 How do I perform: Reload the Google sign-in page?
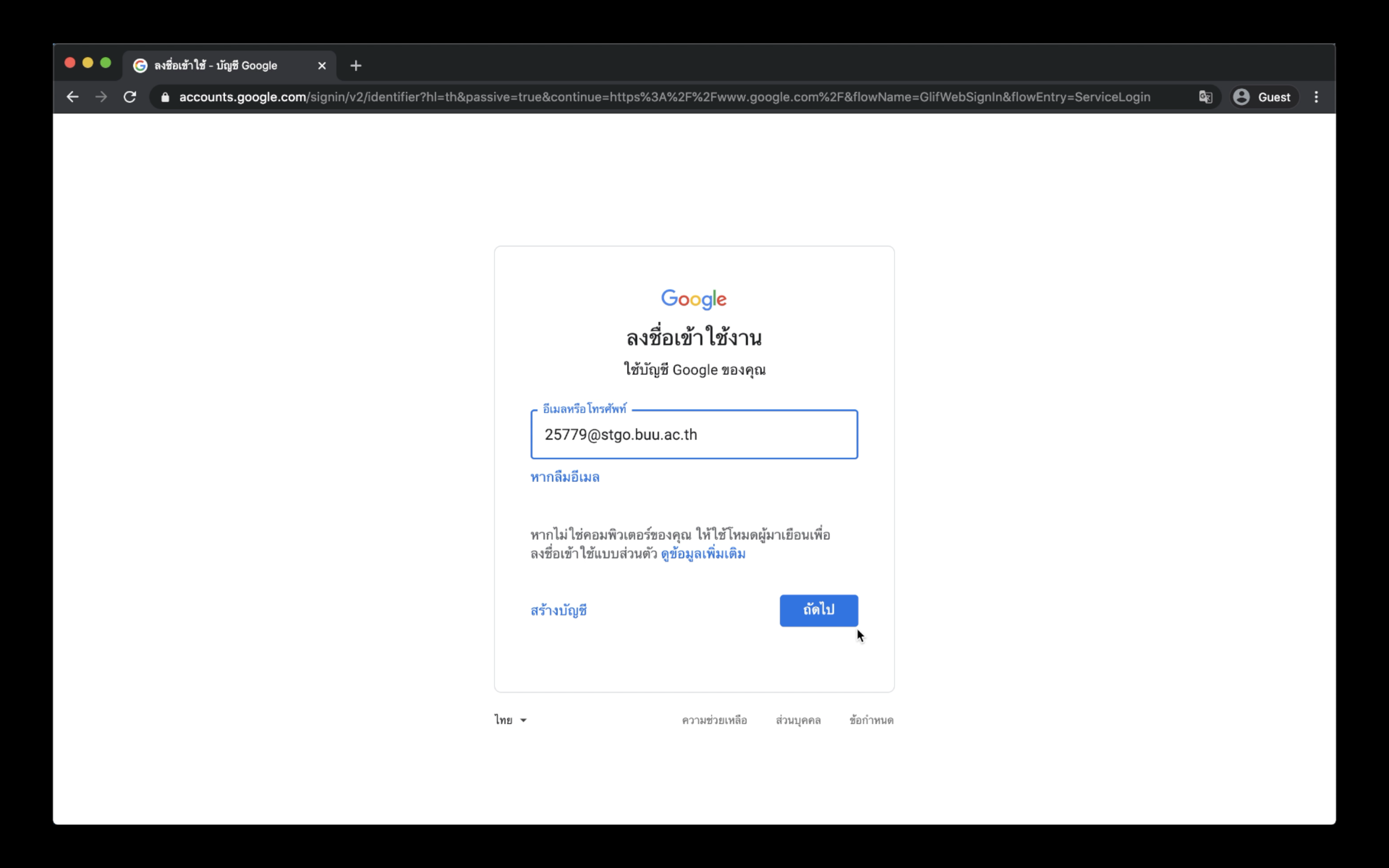tap(130, 97)
